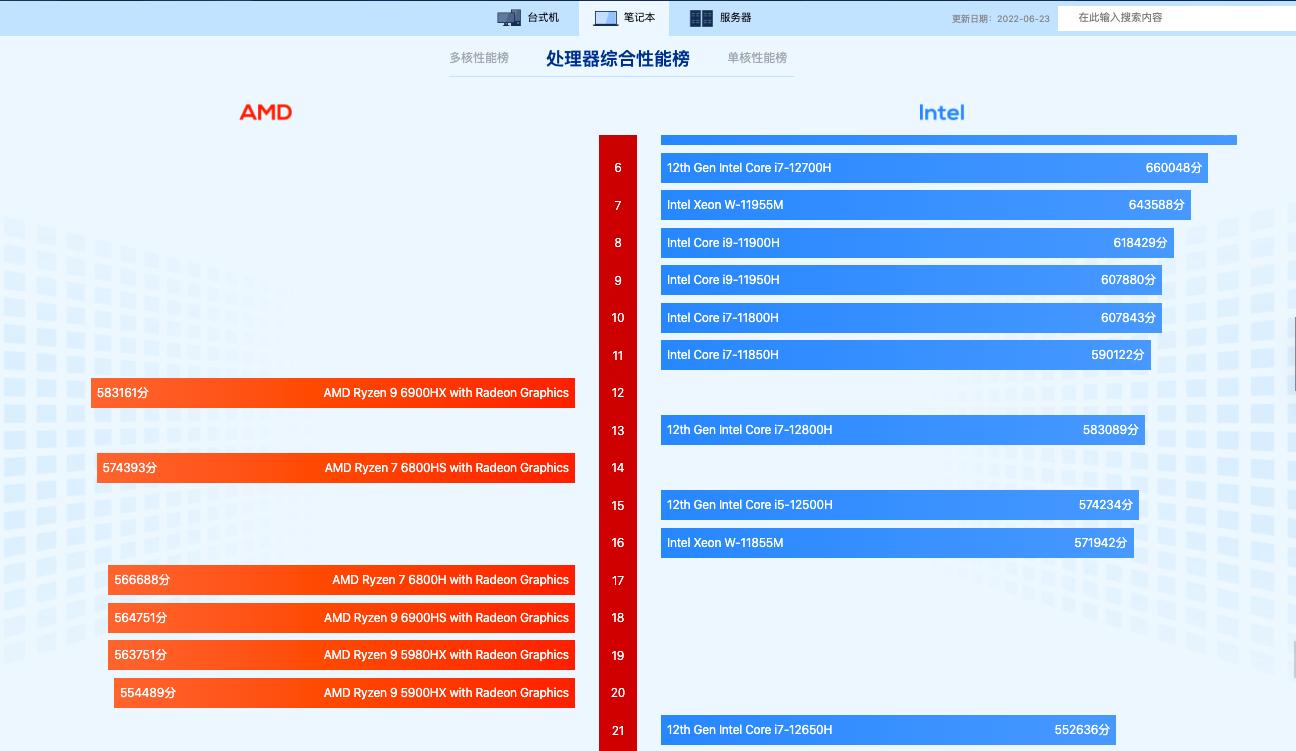Click the AMD Ryzen 9 6900HX score bar
Image resolution: width=1296 pixels, height=751 pixels.
(x=334, y=392)
